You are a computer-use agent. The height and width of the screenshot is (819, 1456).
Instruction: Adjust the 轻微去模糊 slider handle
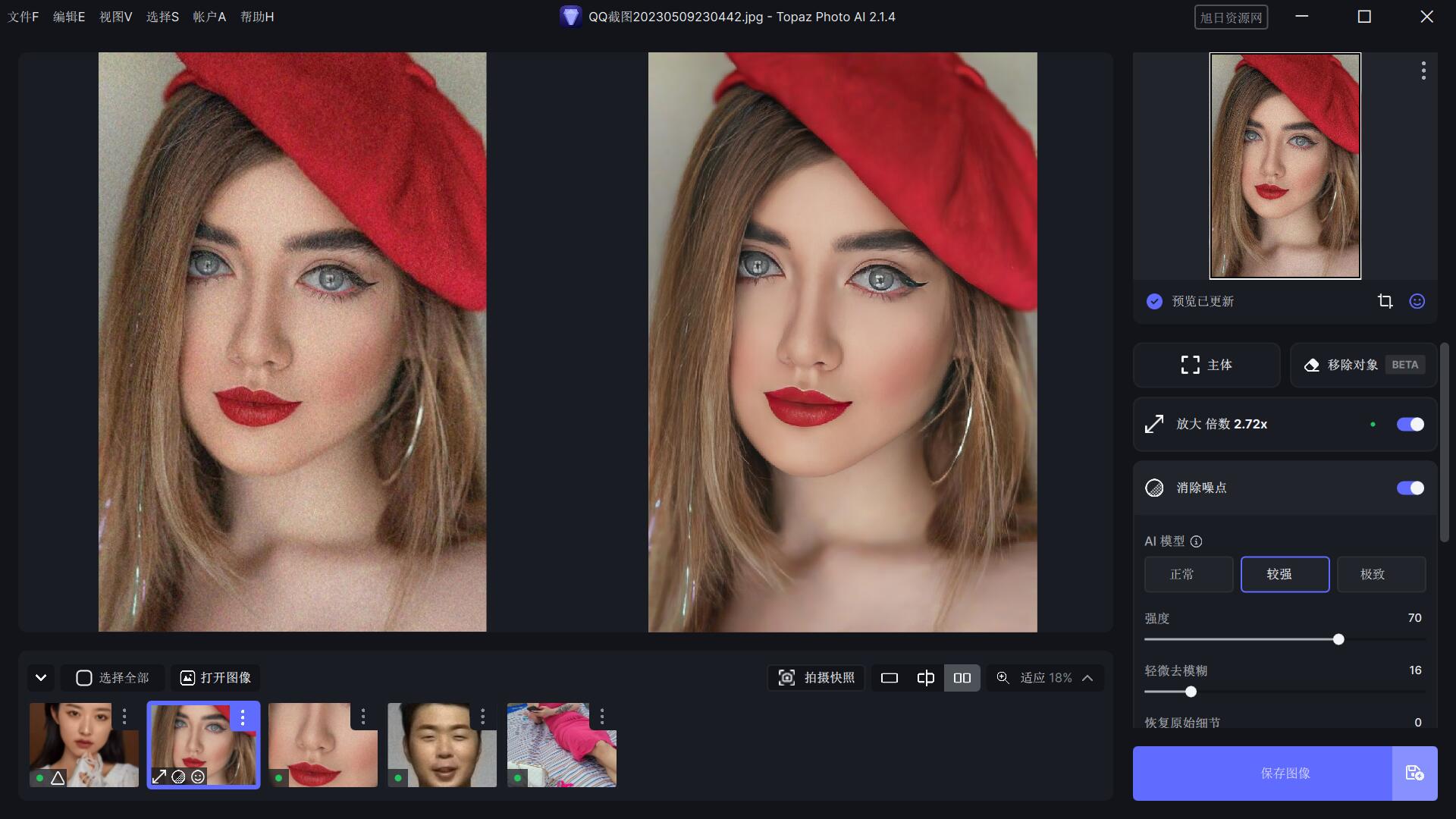coord(1191,692)
